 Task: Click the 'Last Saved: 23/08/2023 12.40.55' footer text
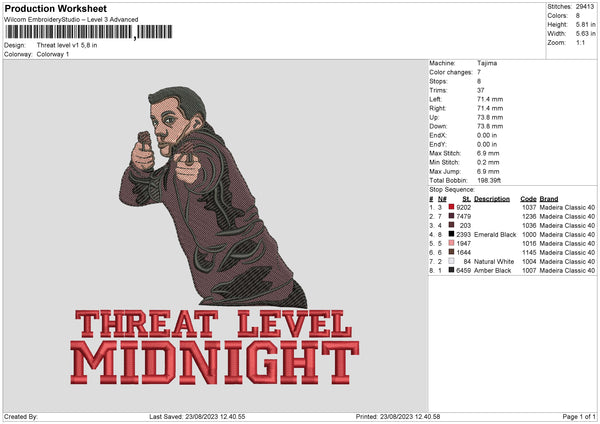[197, 416]
